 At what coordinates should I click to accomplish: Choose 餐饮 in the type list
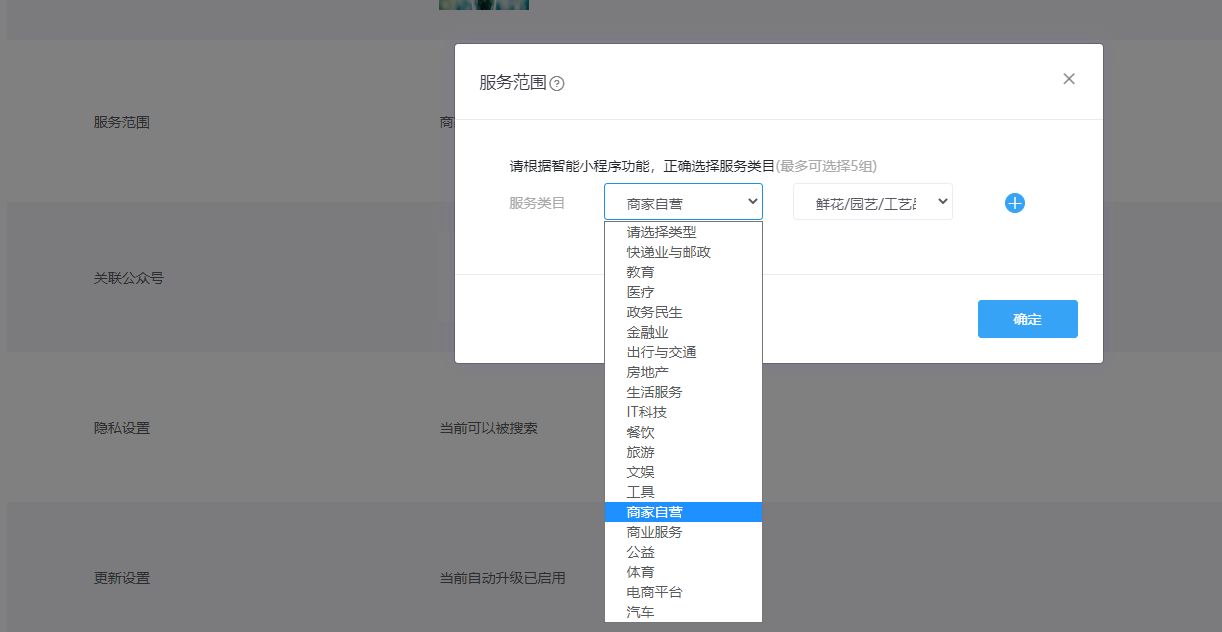click(x=640, y=431)
